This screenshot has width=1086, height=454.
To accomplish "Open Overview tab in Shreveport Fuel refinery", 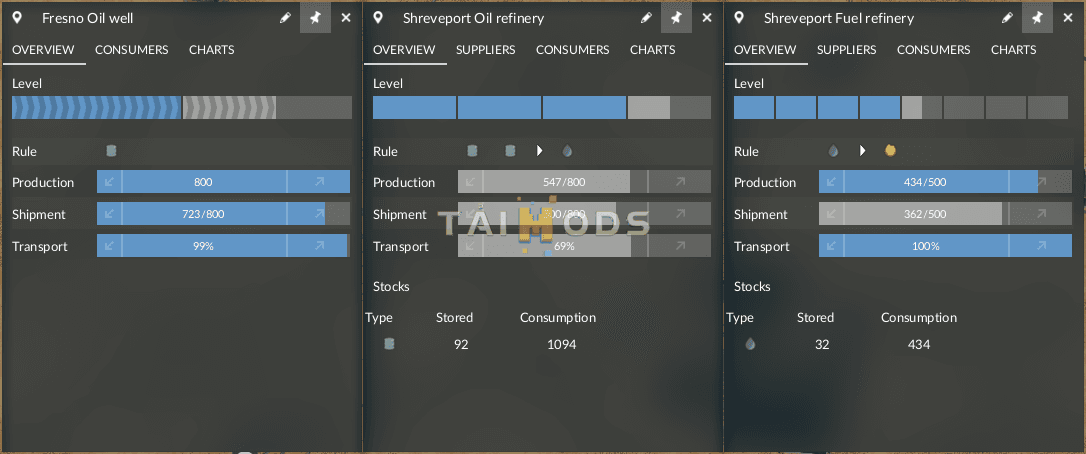I will pyautogui.click(x=765, y=50).
